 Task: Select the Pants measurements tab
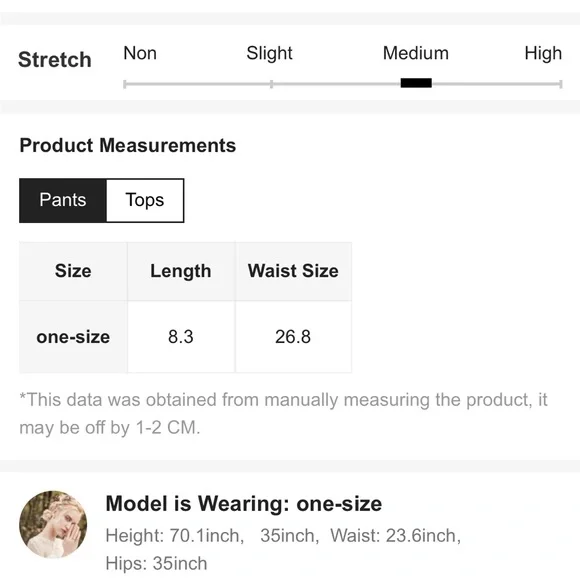pyautogui.click(x=63, y=200)
